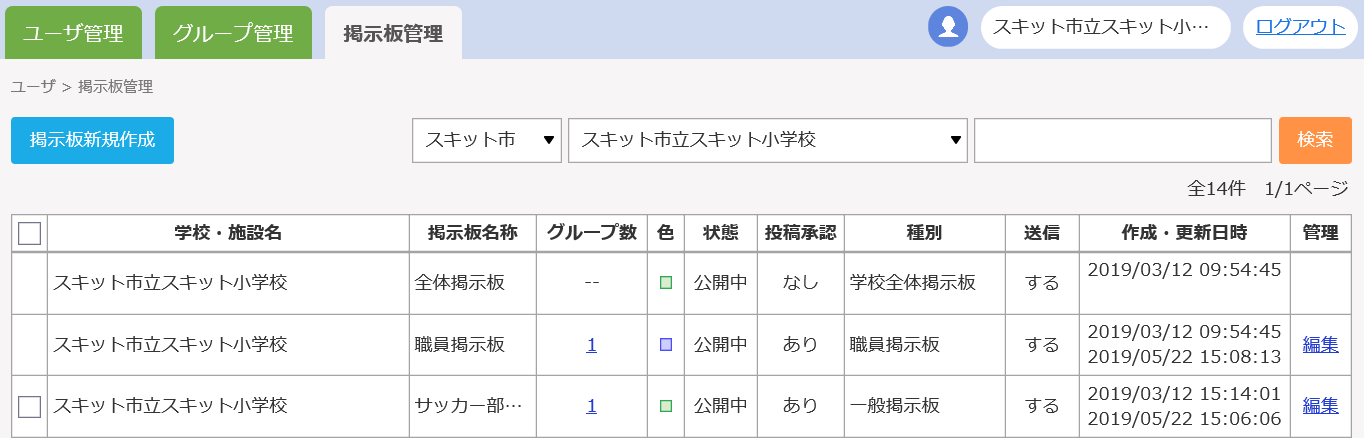The height and width of the screenshot is (438, 1364).
Task: Switch to the グループ管理 tab
Action: click(x=233, y=33)
